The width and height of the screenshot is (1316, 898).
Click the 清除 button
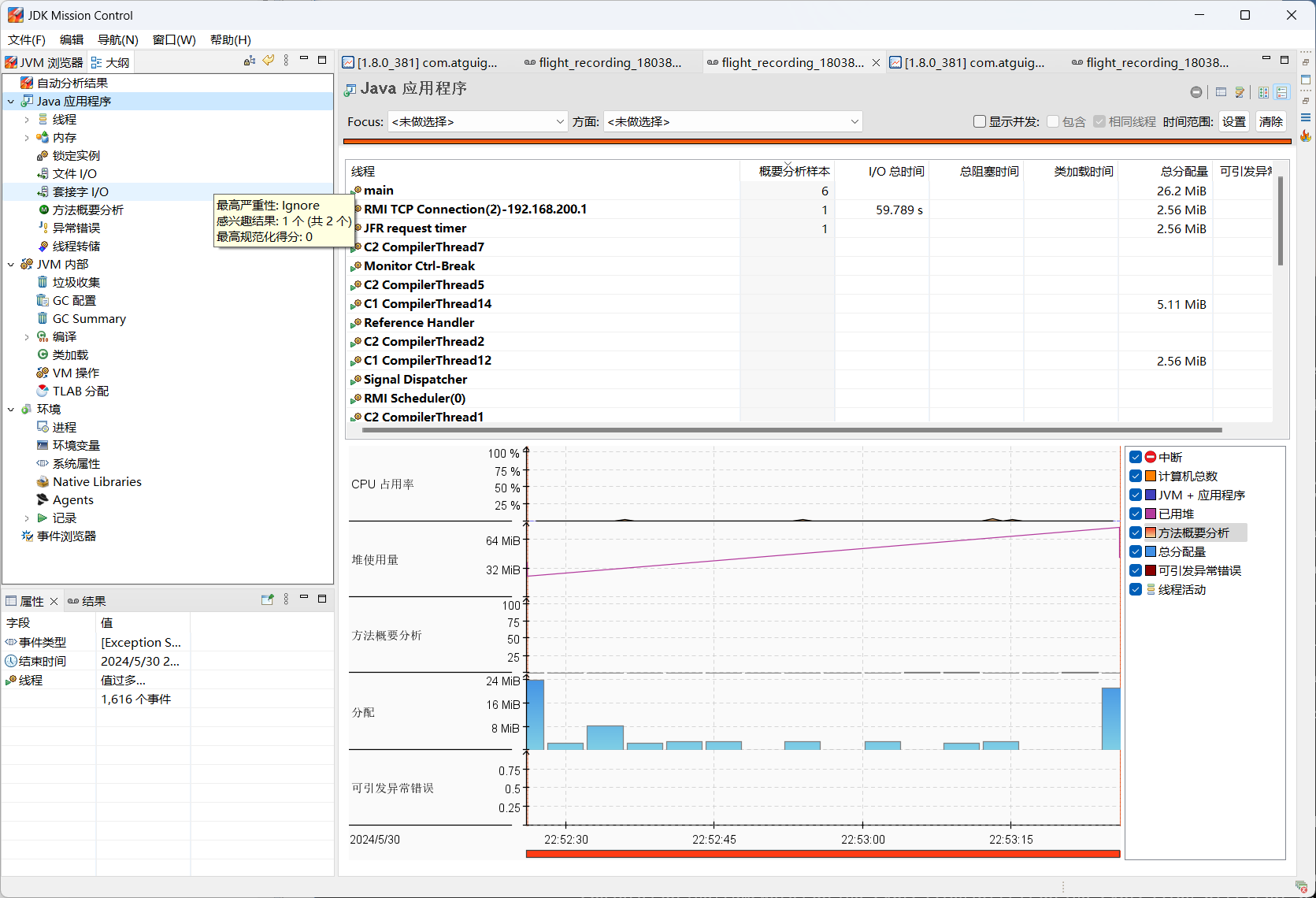[1270, 121]
